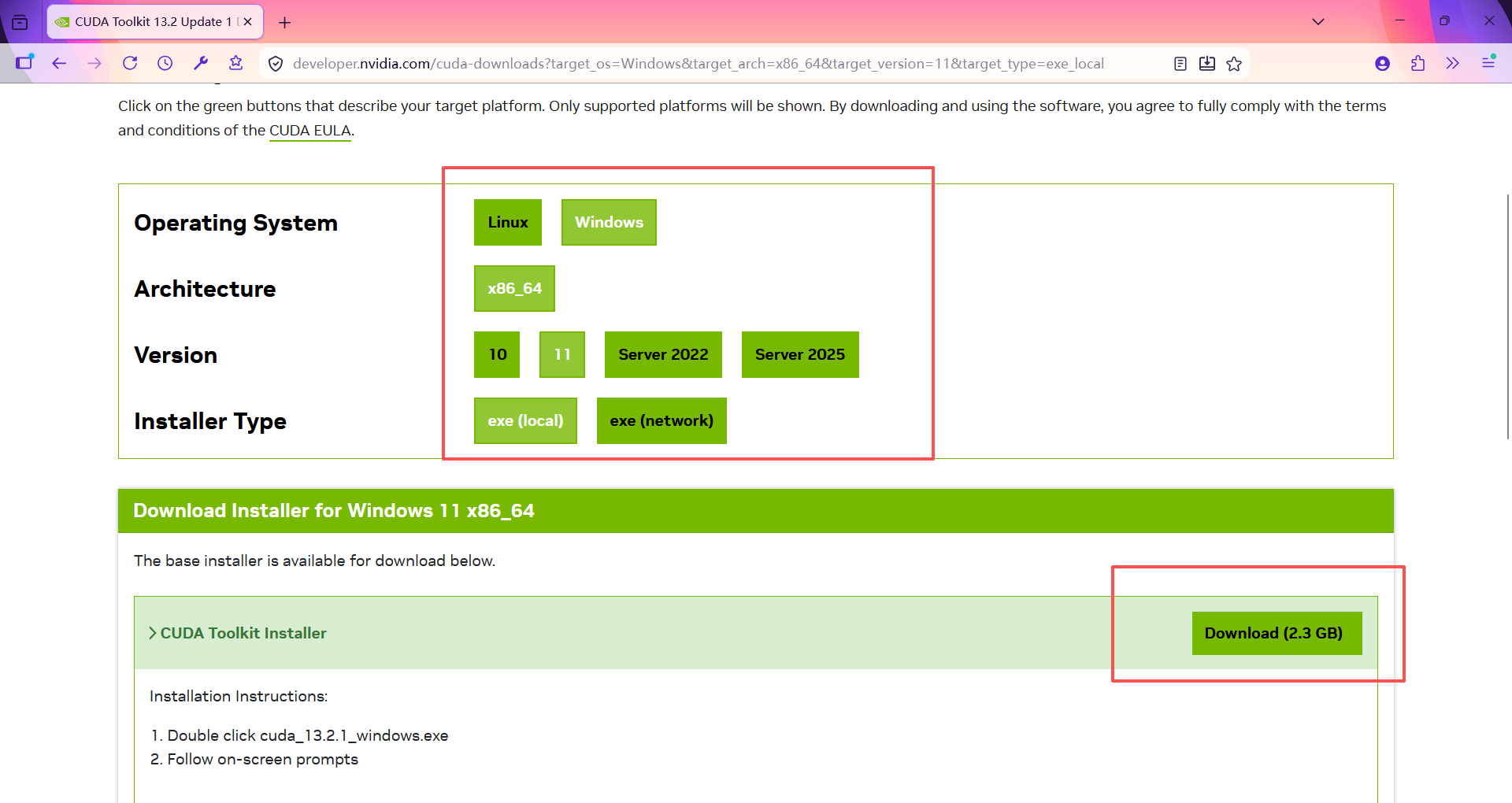Click Download (2.3 GB) button
This screenshot has height=803, width=1512.
1277,633
